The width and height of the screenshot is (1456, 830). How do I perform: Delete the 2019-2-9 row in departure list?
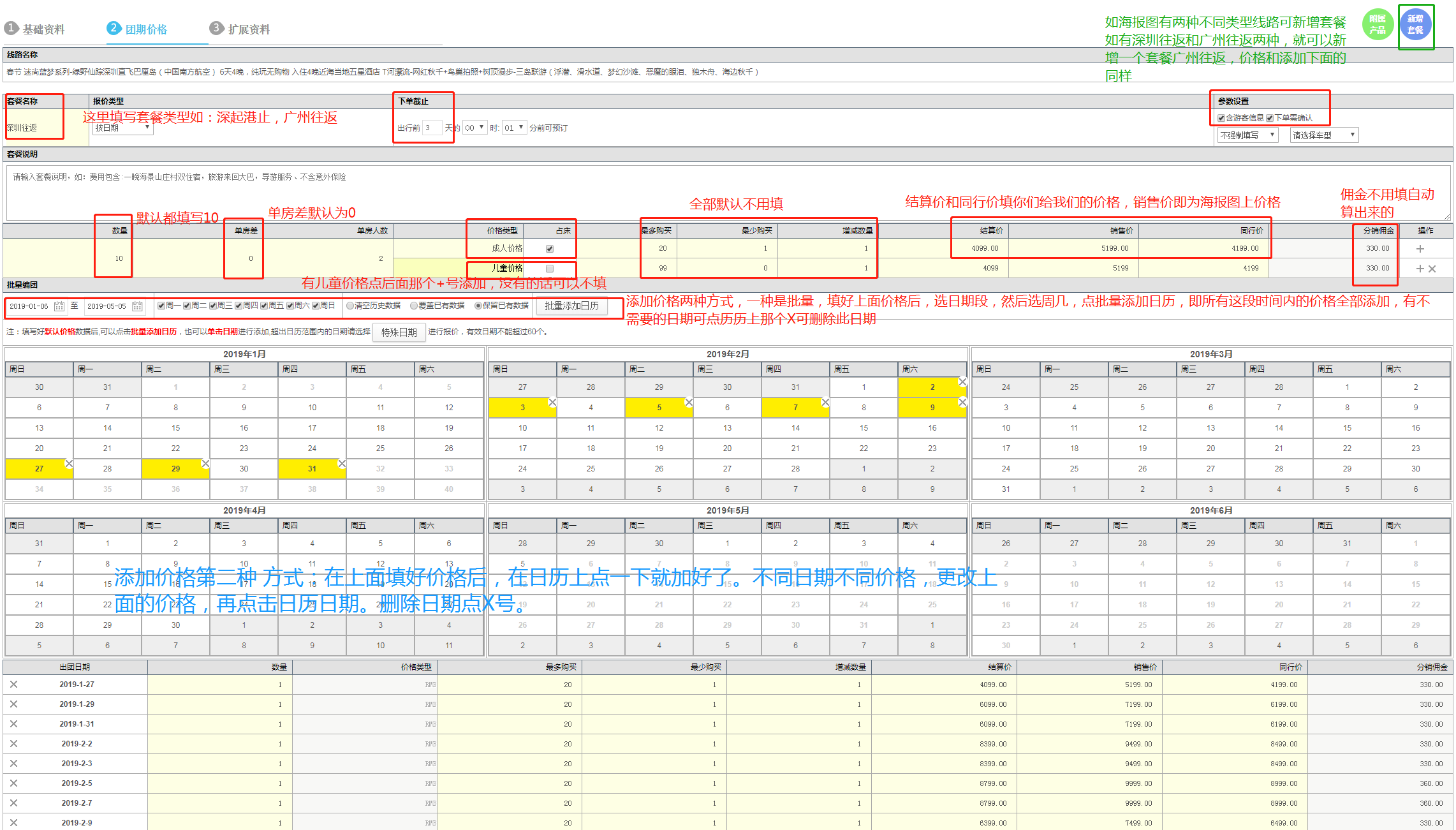pyautogui.click(x=13, y=822)
